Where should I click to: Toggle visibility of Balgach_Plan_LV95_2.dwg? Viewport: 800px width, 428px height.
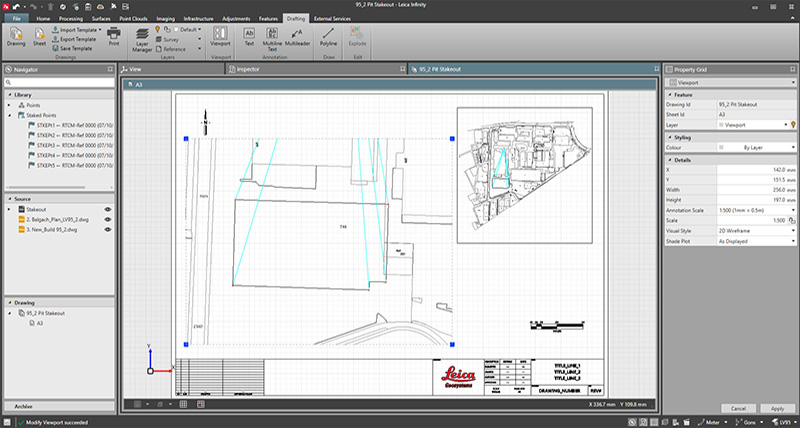107,219
